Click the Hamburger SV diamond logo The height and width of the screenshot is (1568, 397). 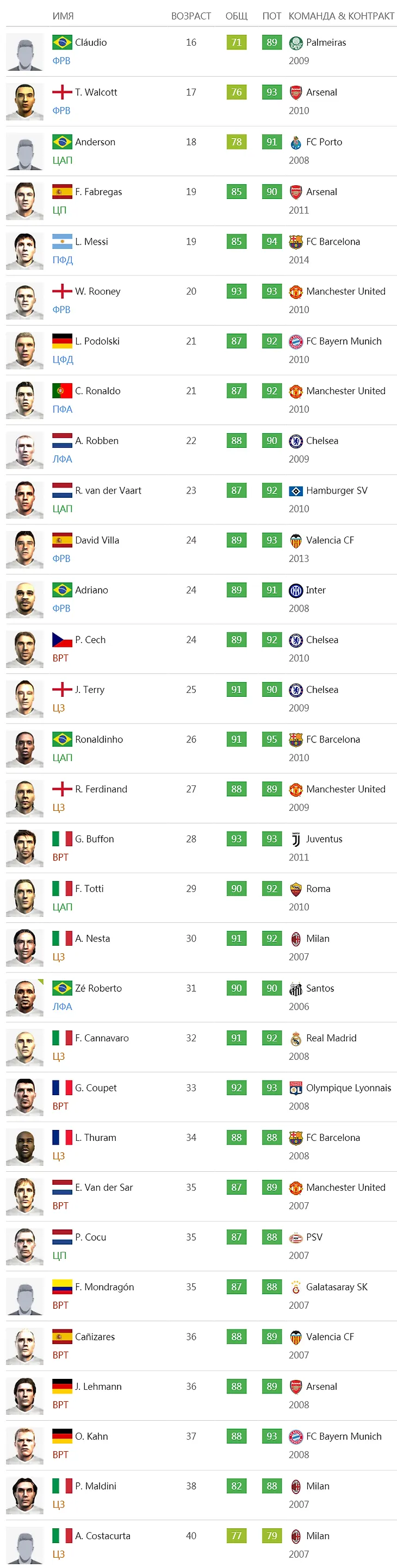[x=295, y=491]
